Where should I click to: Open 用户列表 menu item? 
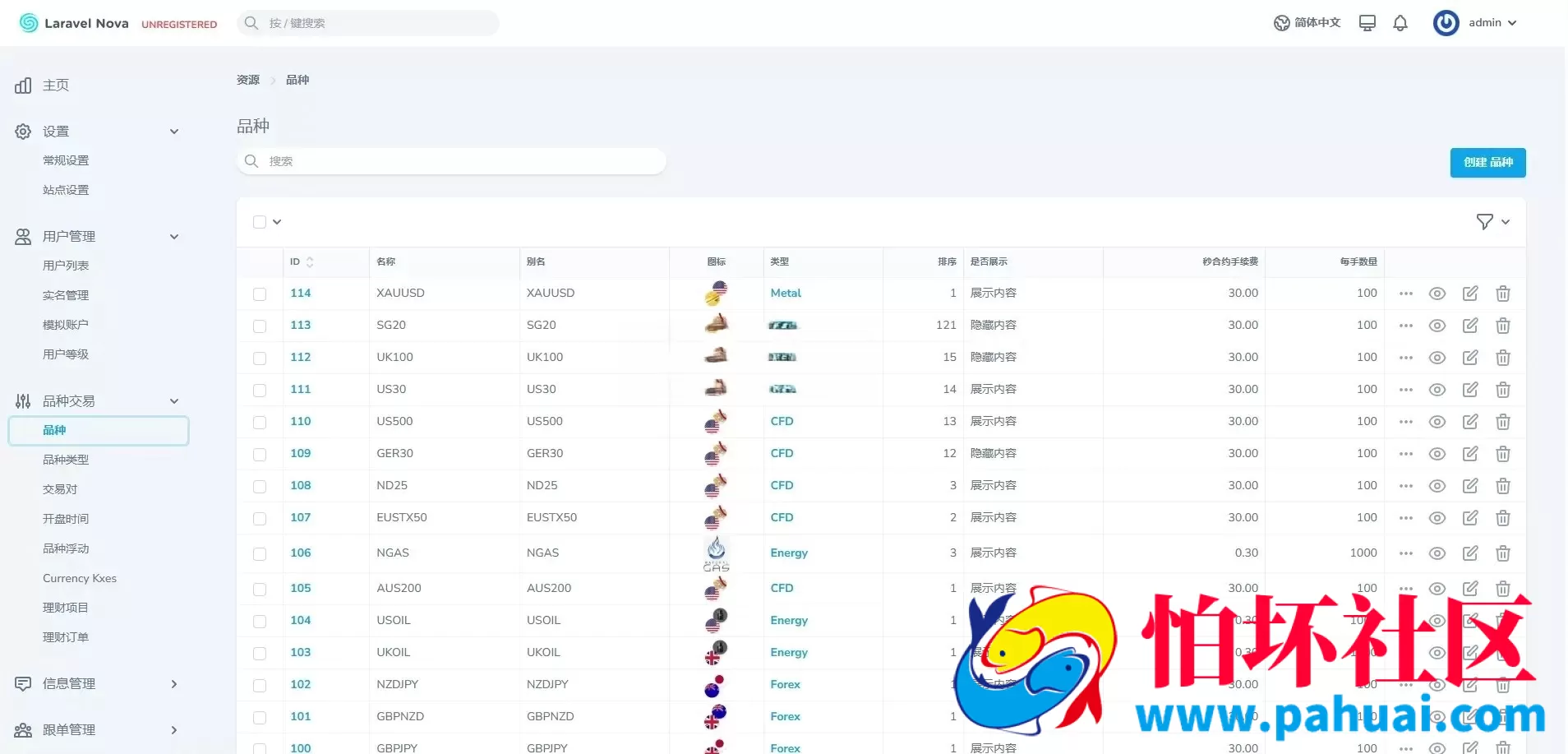[x=66, y=266]
